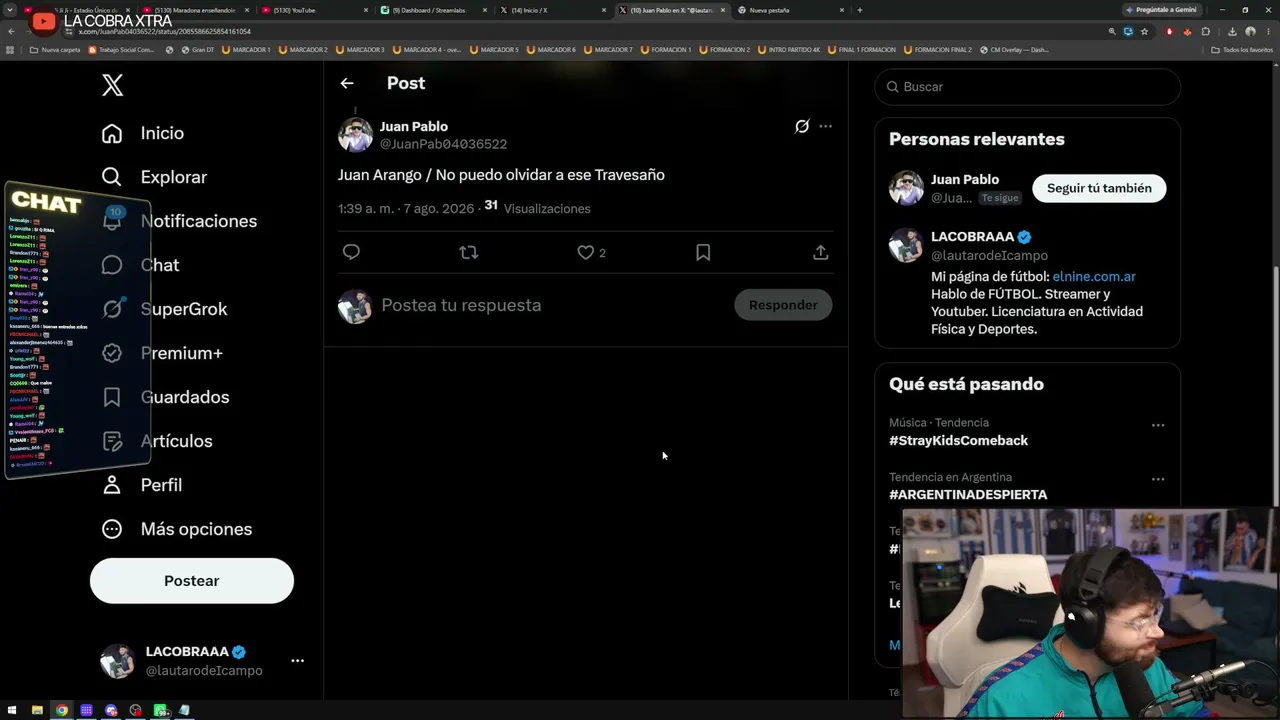Open more options for #ARGENTINADESPIERTA trend
The height and width of the screenshot is (720, 1280).
[1158, 479]
